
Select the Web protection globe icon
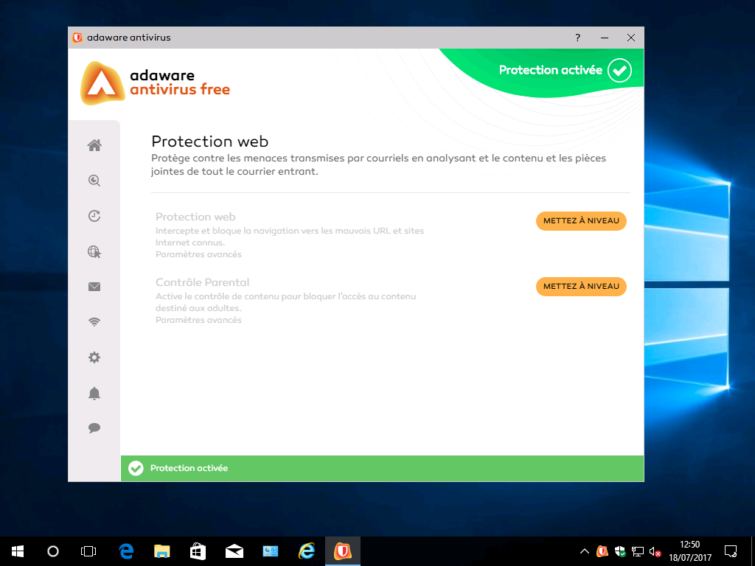[x=94, y=251]
